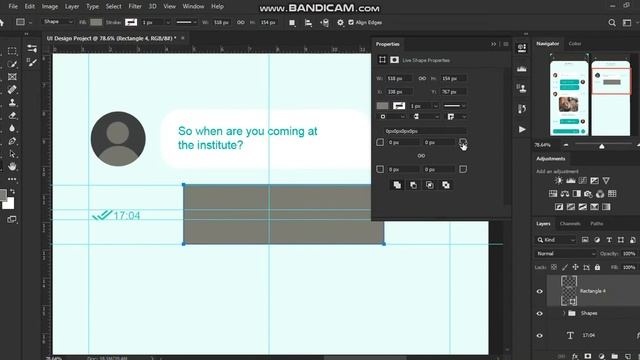The width and height of the screenshot is (640, 360).
Task: Open layer filter Kind dropdown
Action: pos(556,240)
